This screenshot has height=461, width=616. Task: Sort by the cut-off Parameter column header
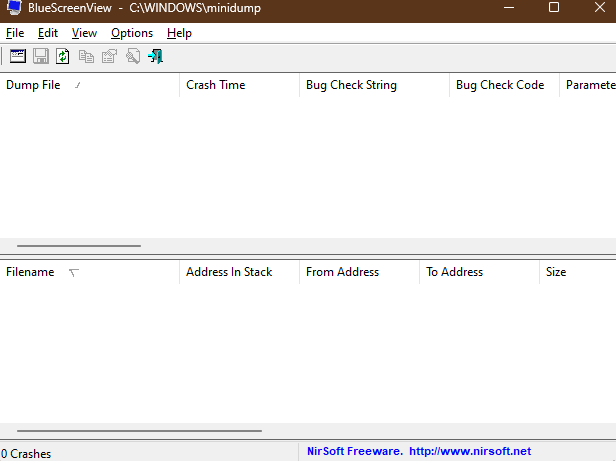point(588,85)
